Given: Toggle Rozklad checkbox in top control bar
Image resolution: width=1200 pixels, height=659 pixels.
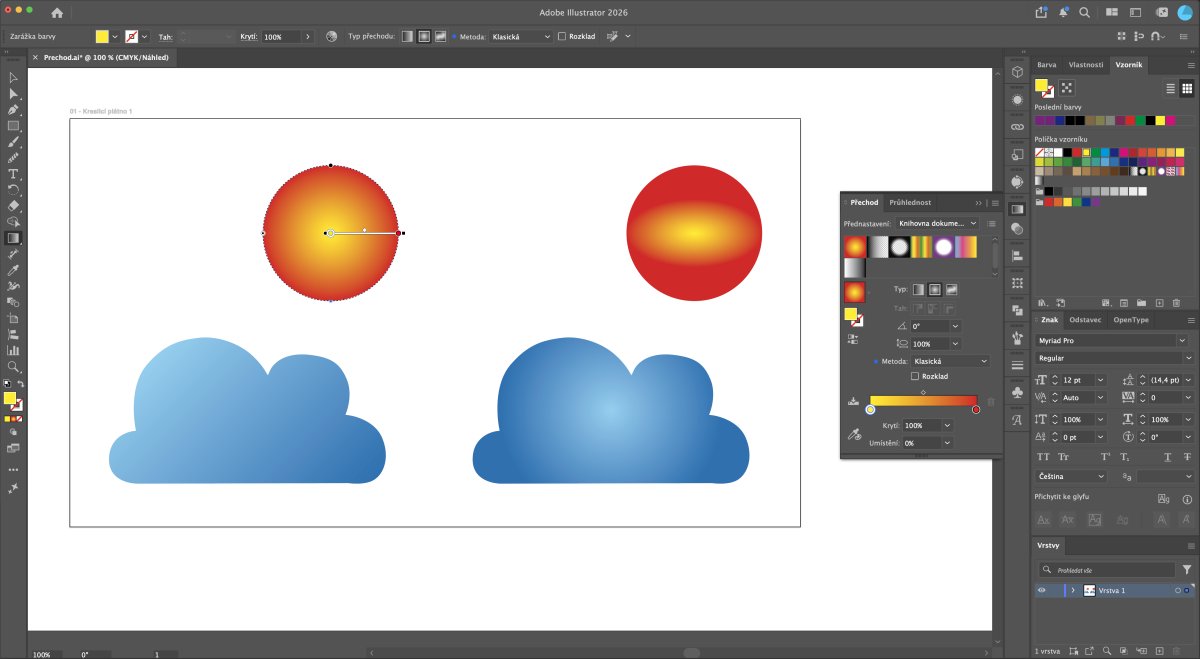Looking at the screenshot, I should coord(562,36).
